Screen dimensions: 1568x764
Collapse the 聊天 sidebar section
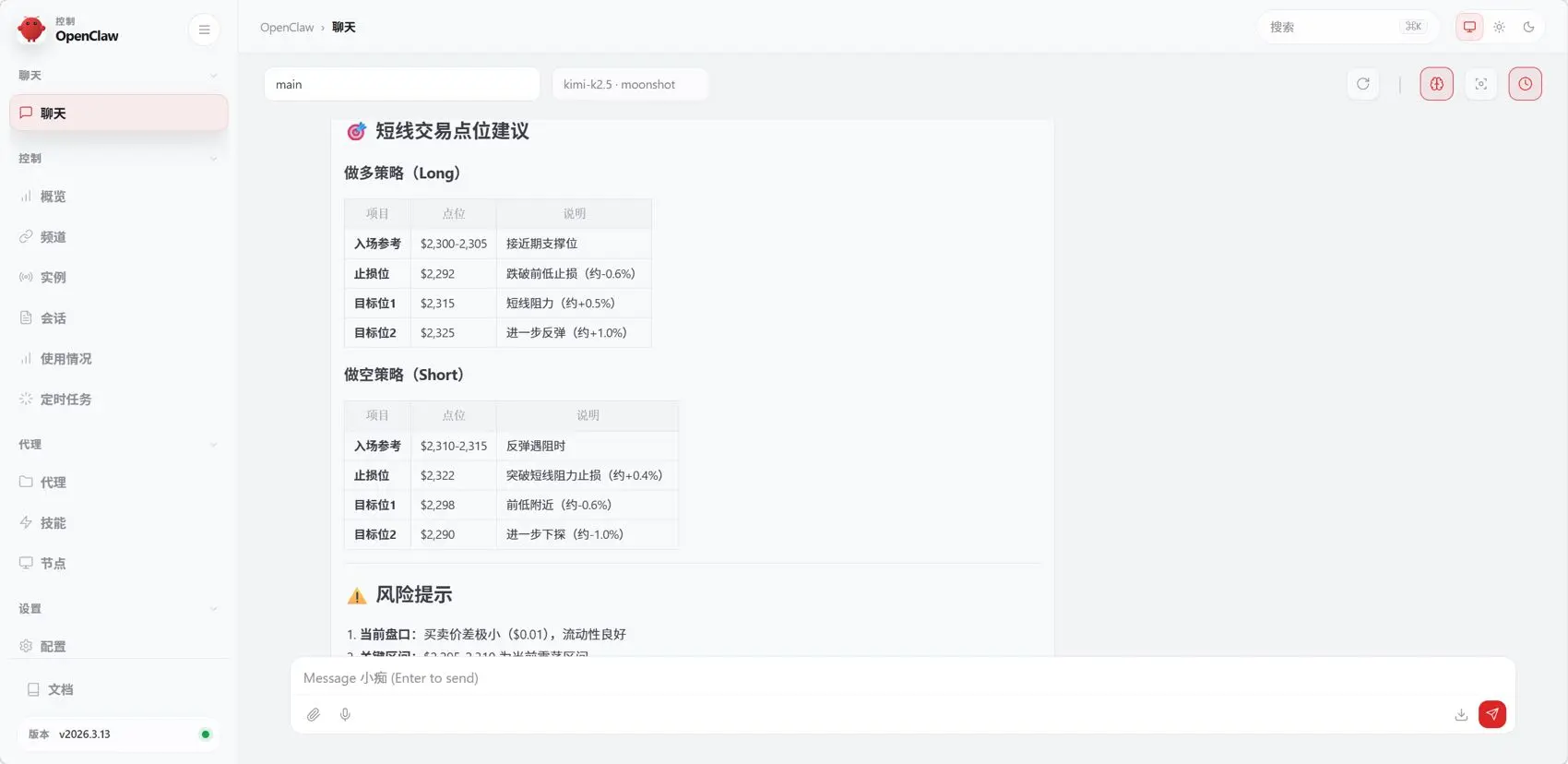pyautogui.click(x=119, y=76)
